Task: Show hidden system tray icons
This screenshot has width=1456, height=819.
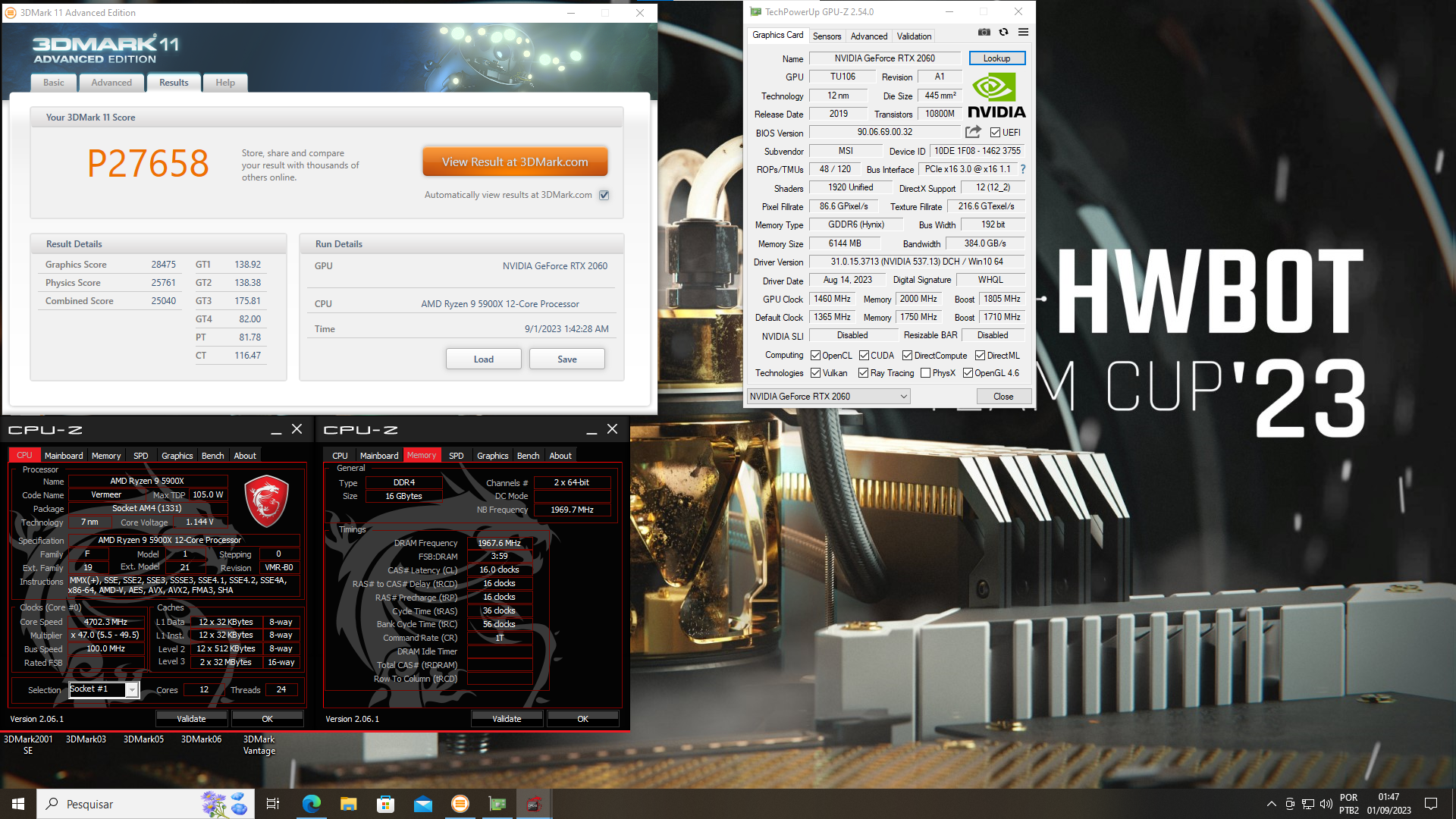Action: coord(1271,804)
